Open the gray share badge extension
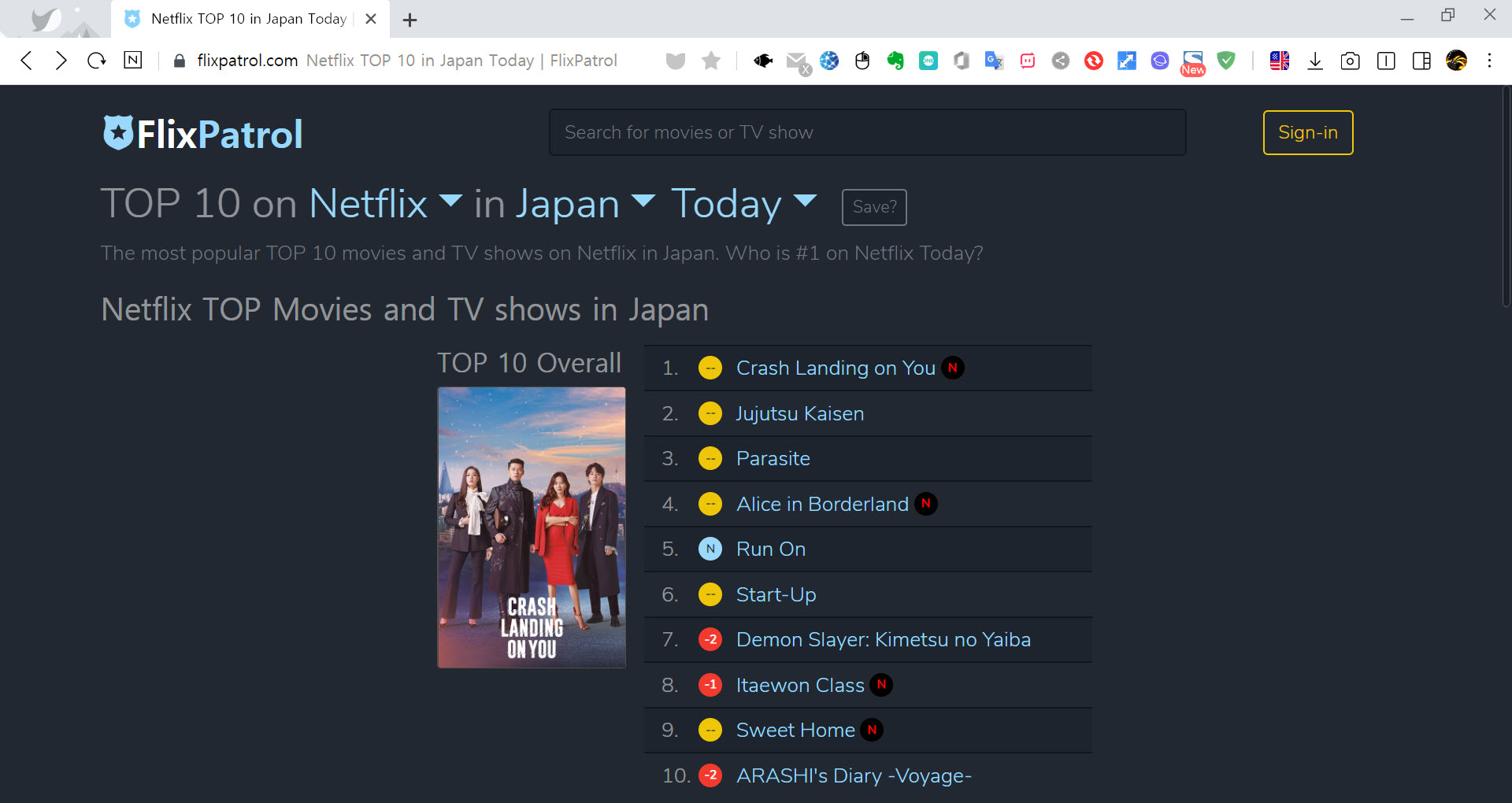 (x=1061, y=61)
